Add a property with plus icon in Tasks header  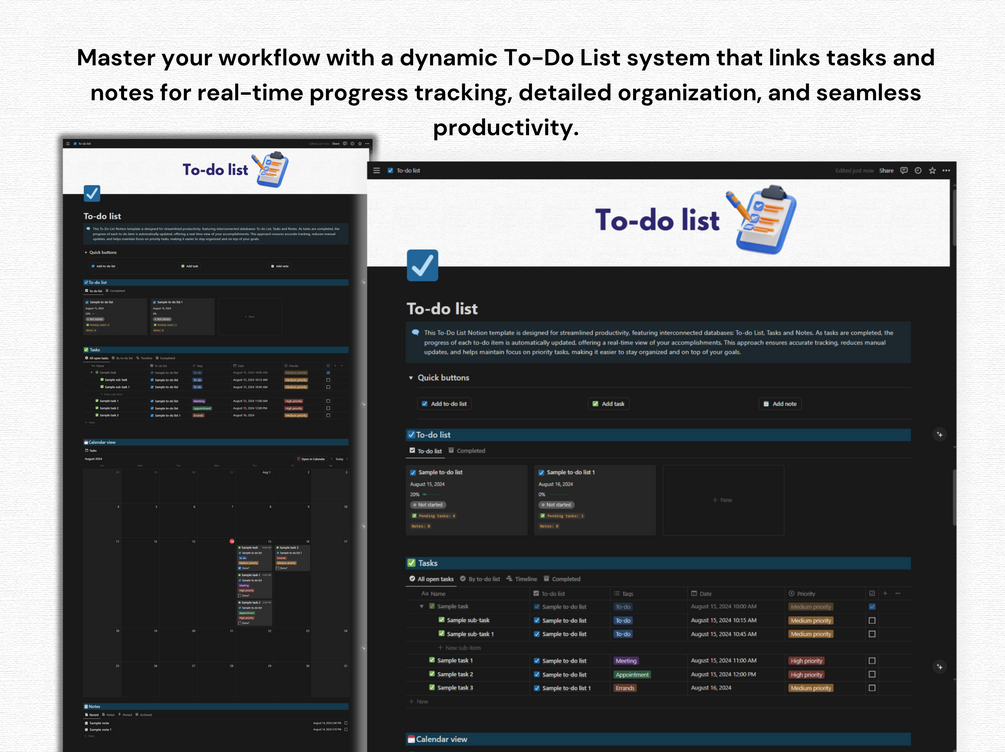tap(885, 594)
